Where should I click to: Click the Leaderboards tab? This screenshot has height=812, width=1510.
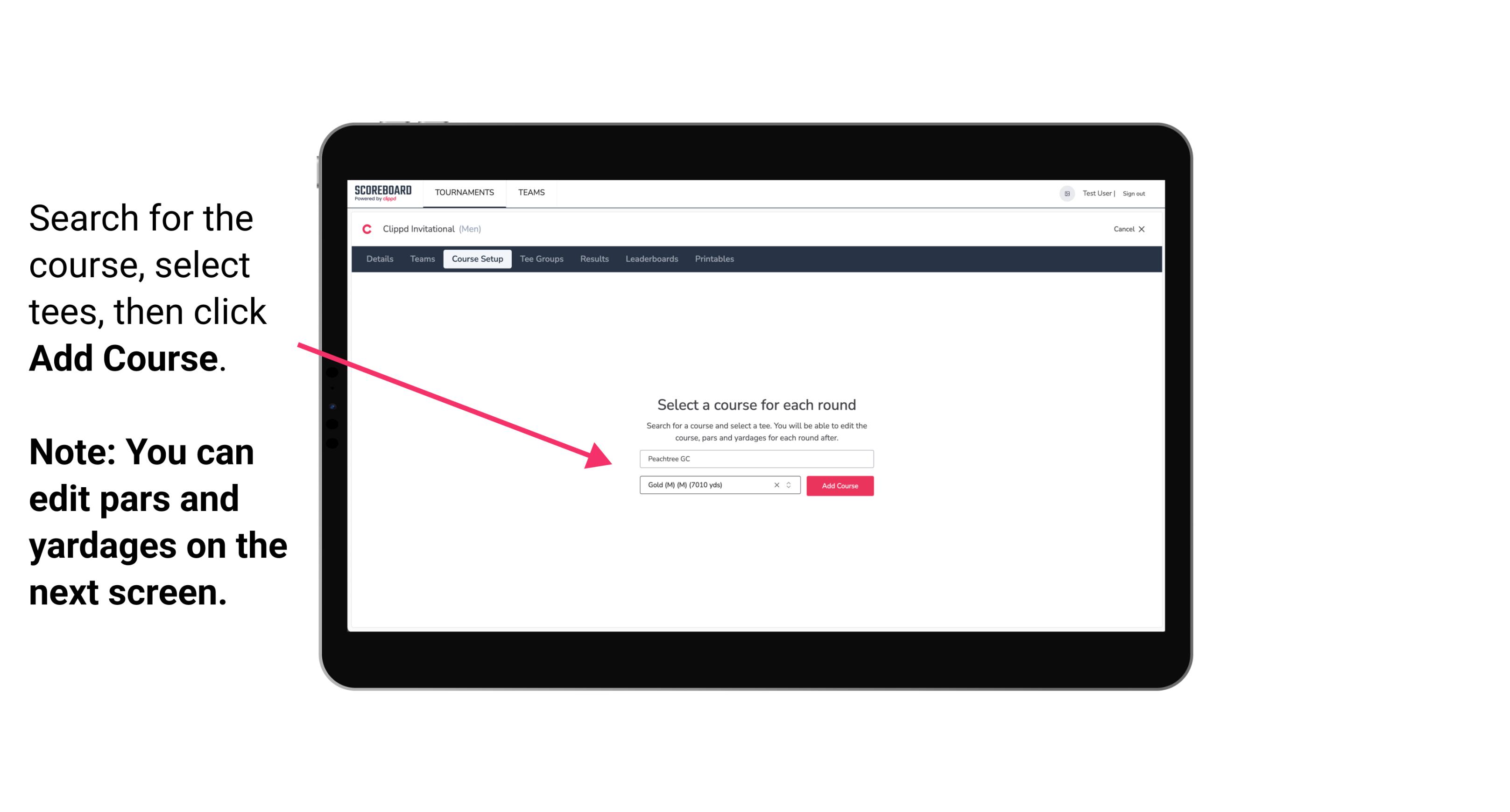click(651, 259)
